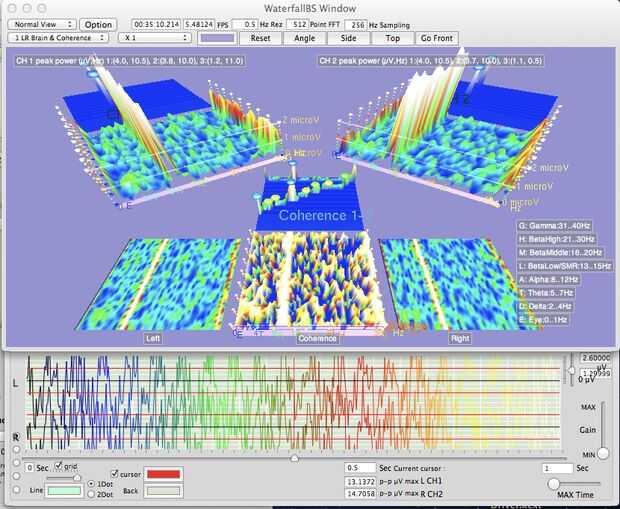Image resolution: width=620 pixels, height=509 pixels.
Task: Click the M: BetaMiddle 16..20Hz legend label
Action: point(560,253)
